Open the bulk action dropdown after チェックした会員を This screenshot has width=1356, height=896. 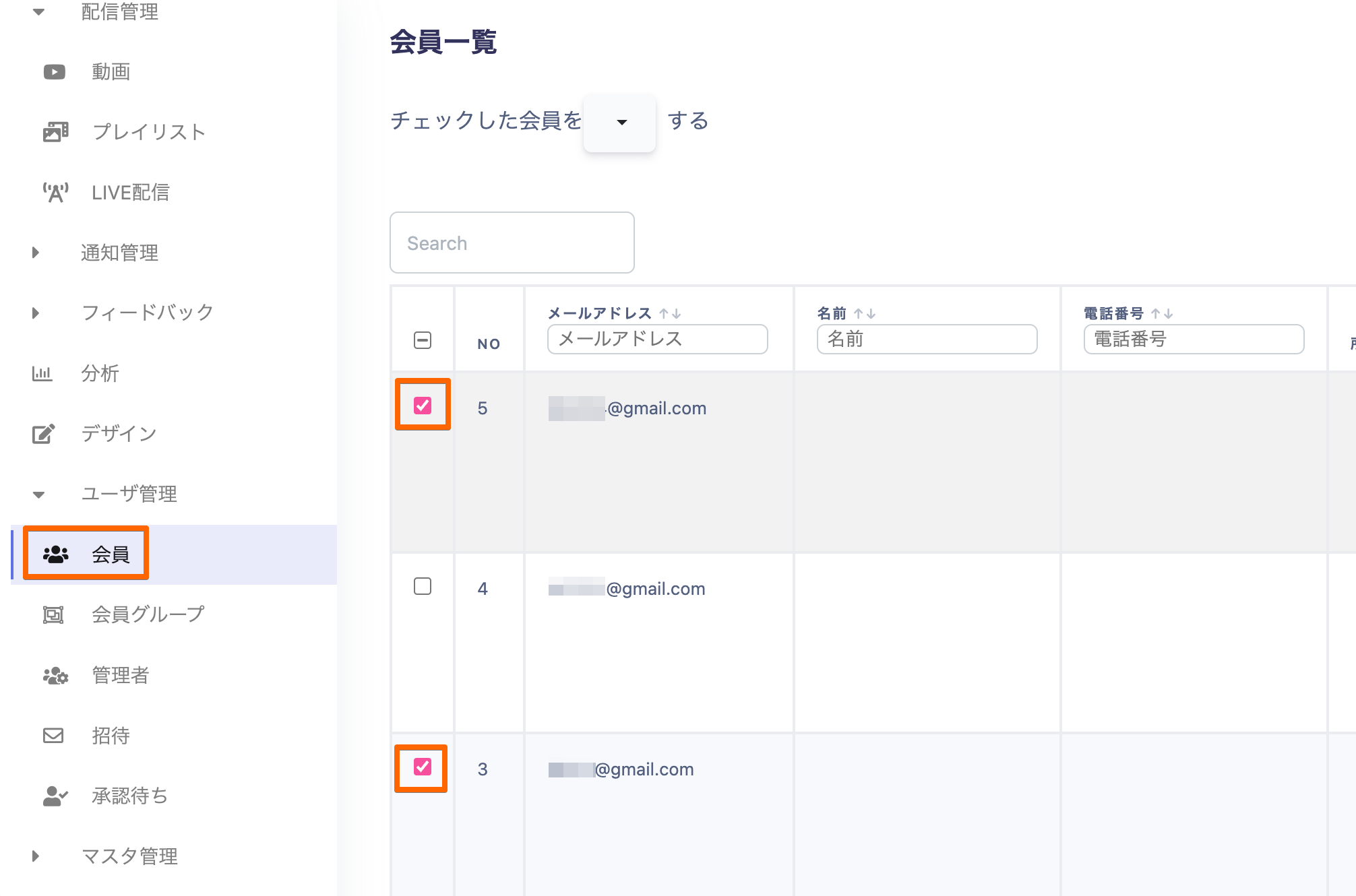click(619, 122)
